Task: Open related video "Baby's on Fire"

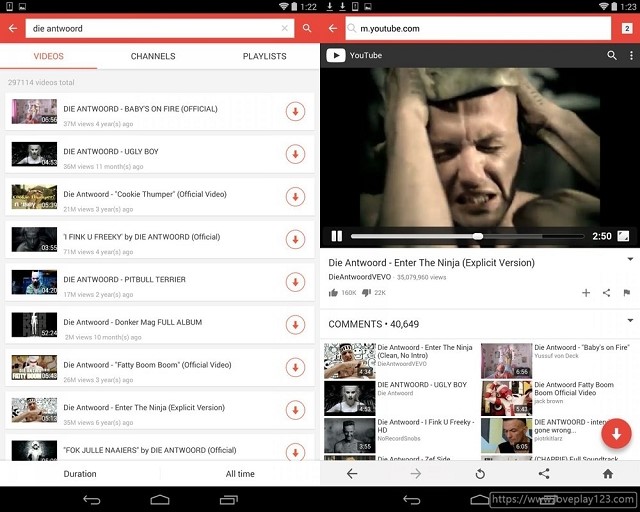Action: (582, 347)
